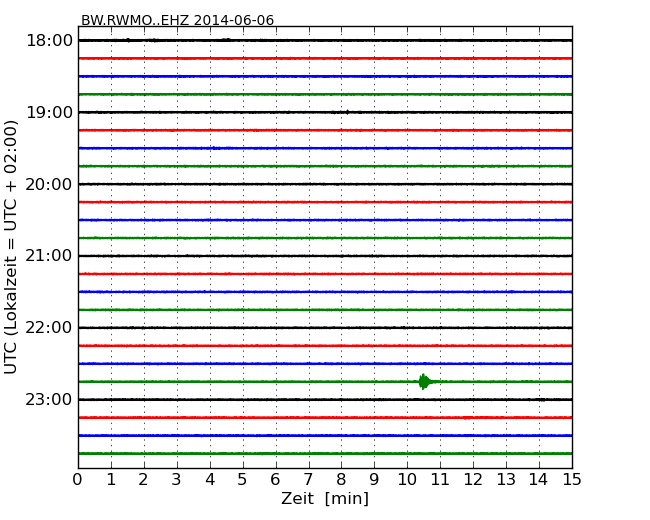
Task: Click the 1 tick label on x-axis
Action: (x=111, y=480)
